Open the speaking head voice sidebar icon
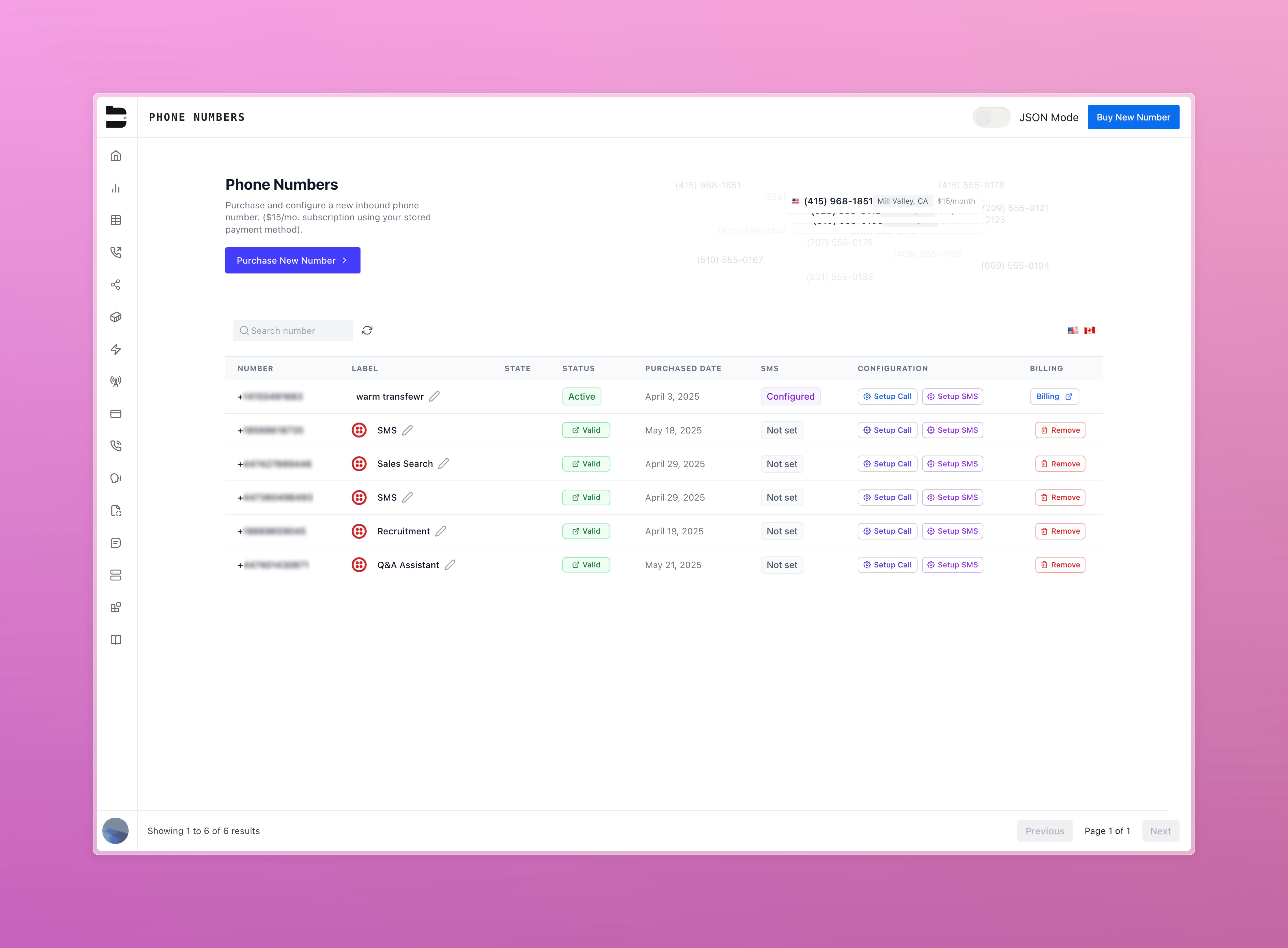This screenshot has width=1288, height=948. [116, 478]
